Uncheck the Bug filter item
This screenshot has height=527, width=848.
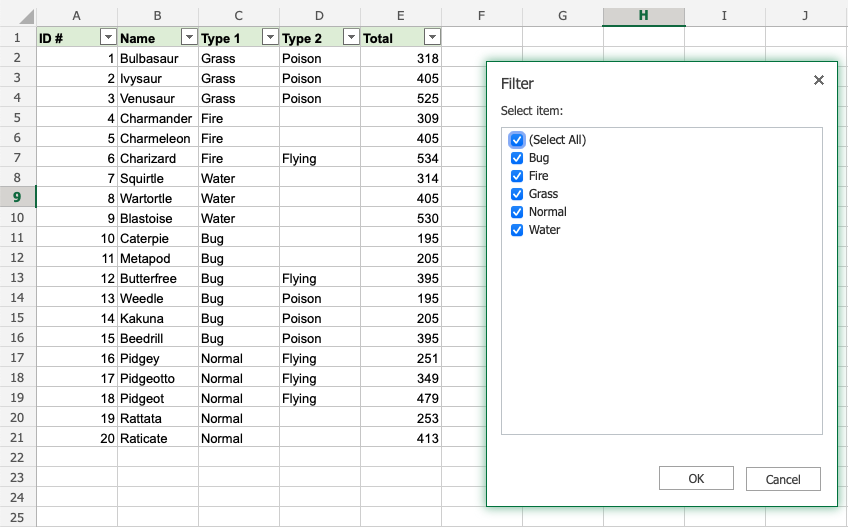[517, 158]
